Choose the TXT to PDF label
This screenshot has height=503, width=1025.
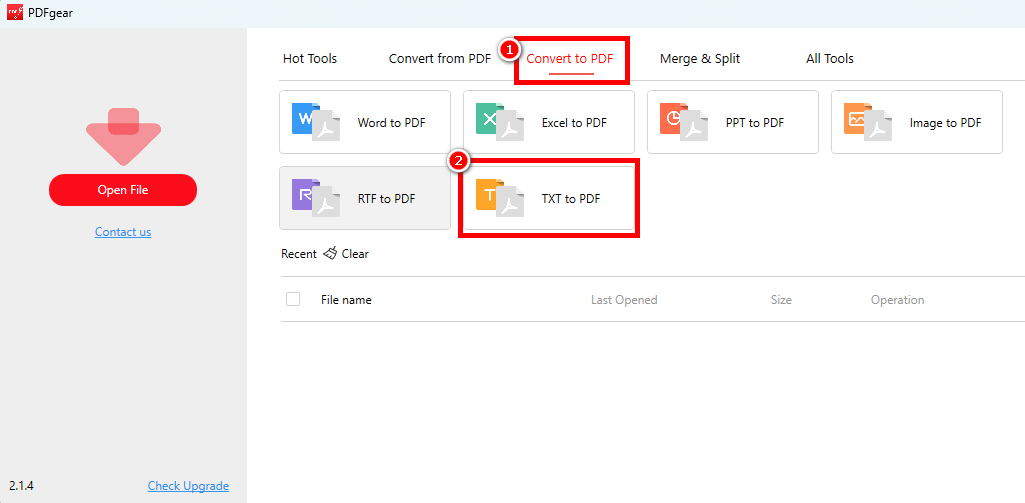pyautogui.click(x=571, y=199)
